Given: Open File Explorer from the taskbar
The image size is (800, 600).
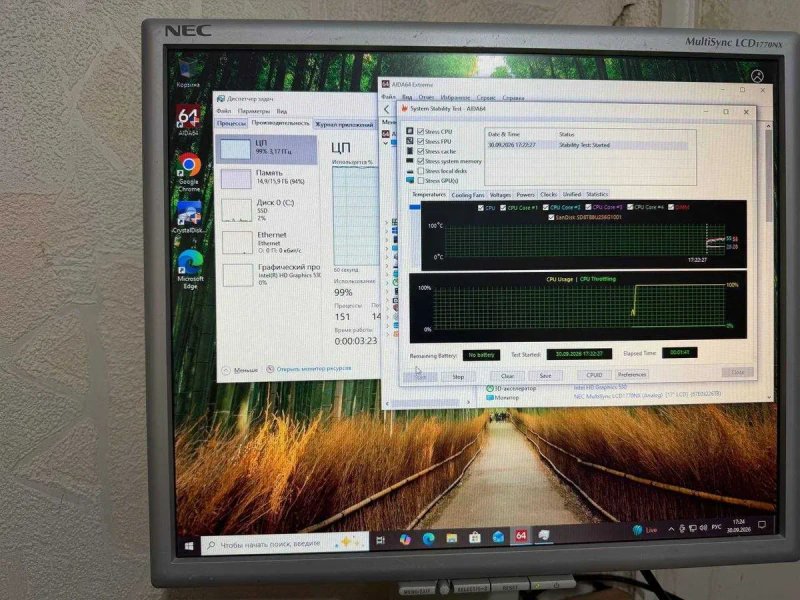Looking at the screenshot, I should [x=452, y=538].
